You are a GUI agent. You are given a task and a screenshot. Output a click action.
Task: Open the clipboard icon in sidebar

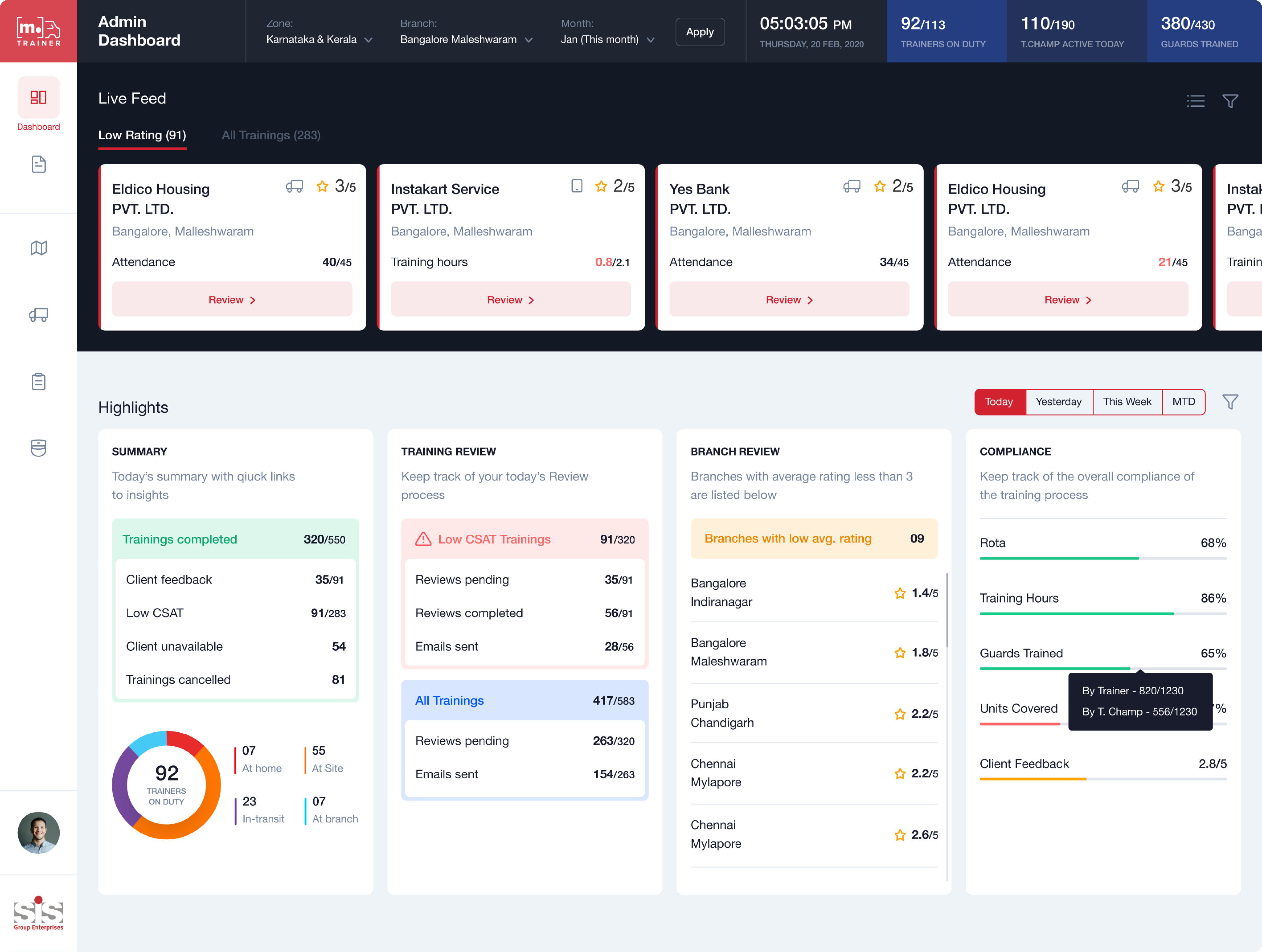point(38,381)
